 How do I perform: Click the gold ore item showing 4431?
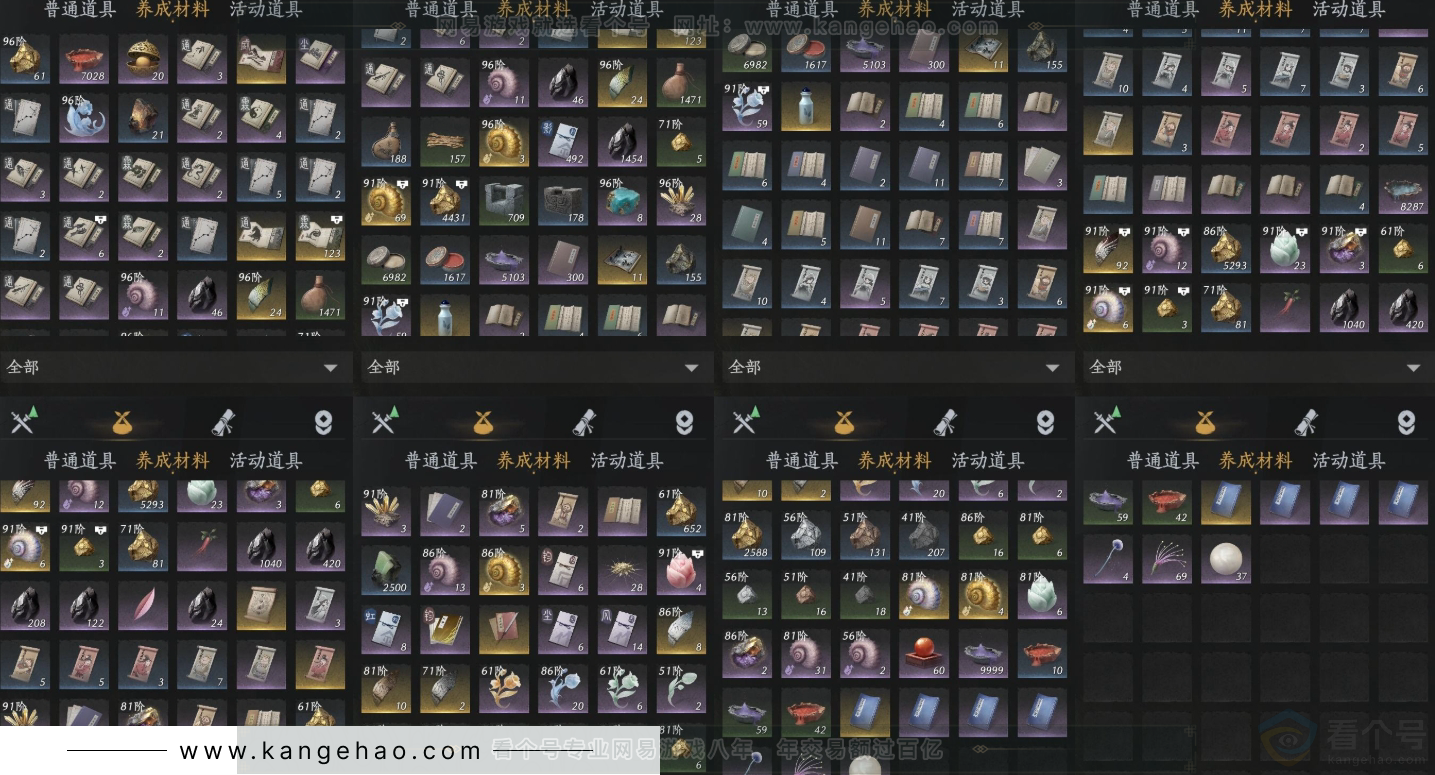[444, 202]
